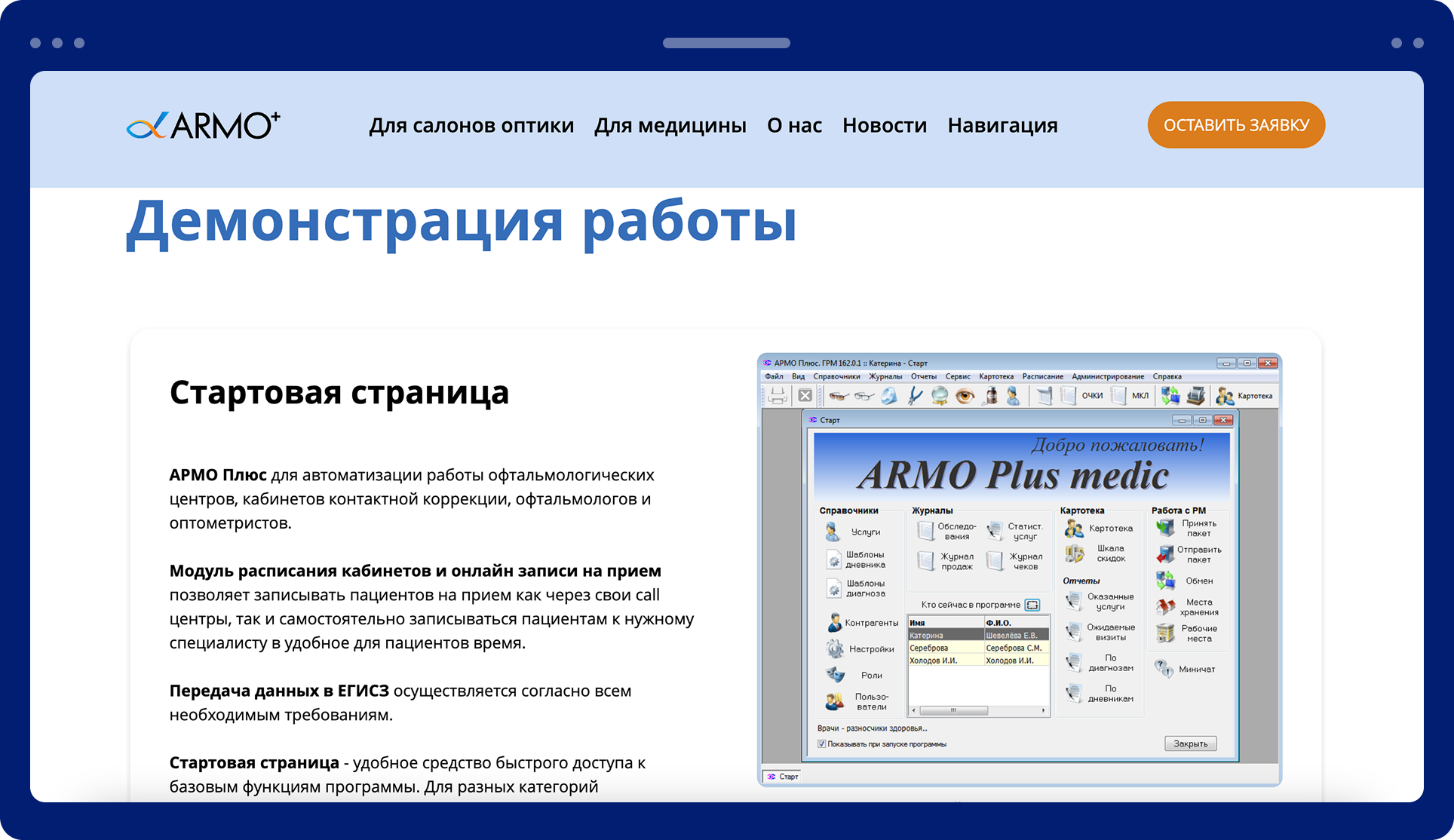
Task: Open the 'Вид' menu in the ARMO app
Action: [798, 376]
